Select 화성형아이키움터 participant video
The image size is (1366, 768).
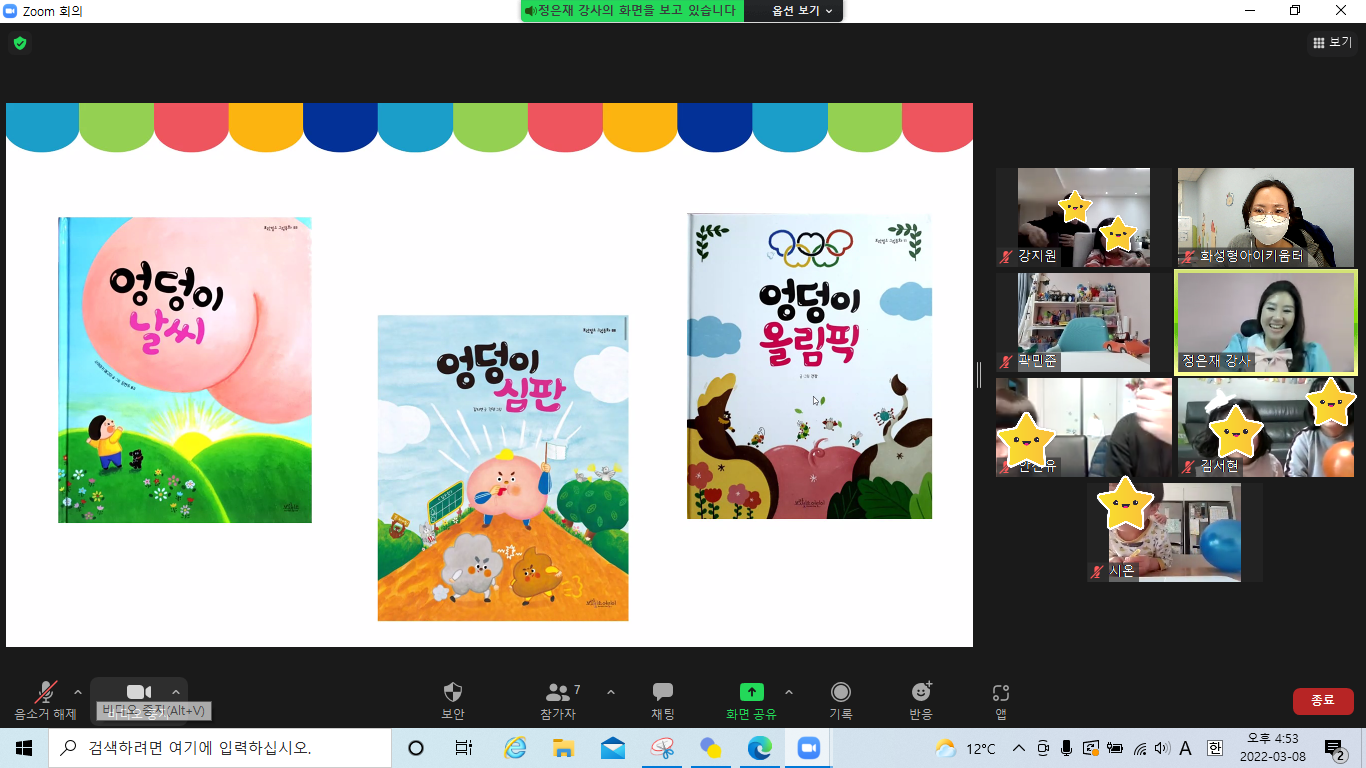(x=1265, y=217)
